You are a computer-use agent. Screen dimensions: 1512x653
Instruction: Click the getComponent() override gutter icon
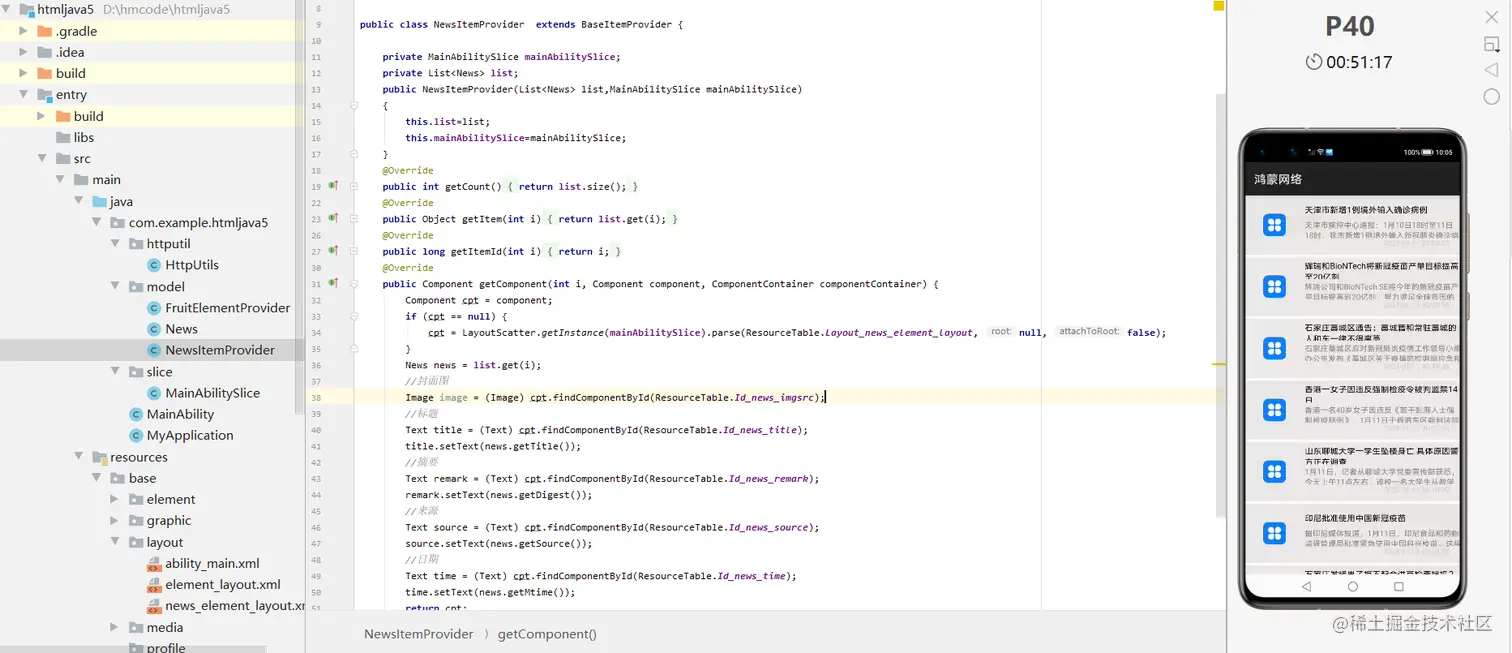(333, 284)
